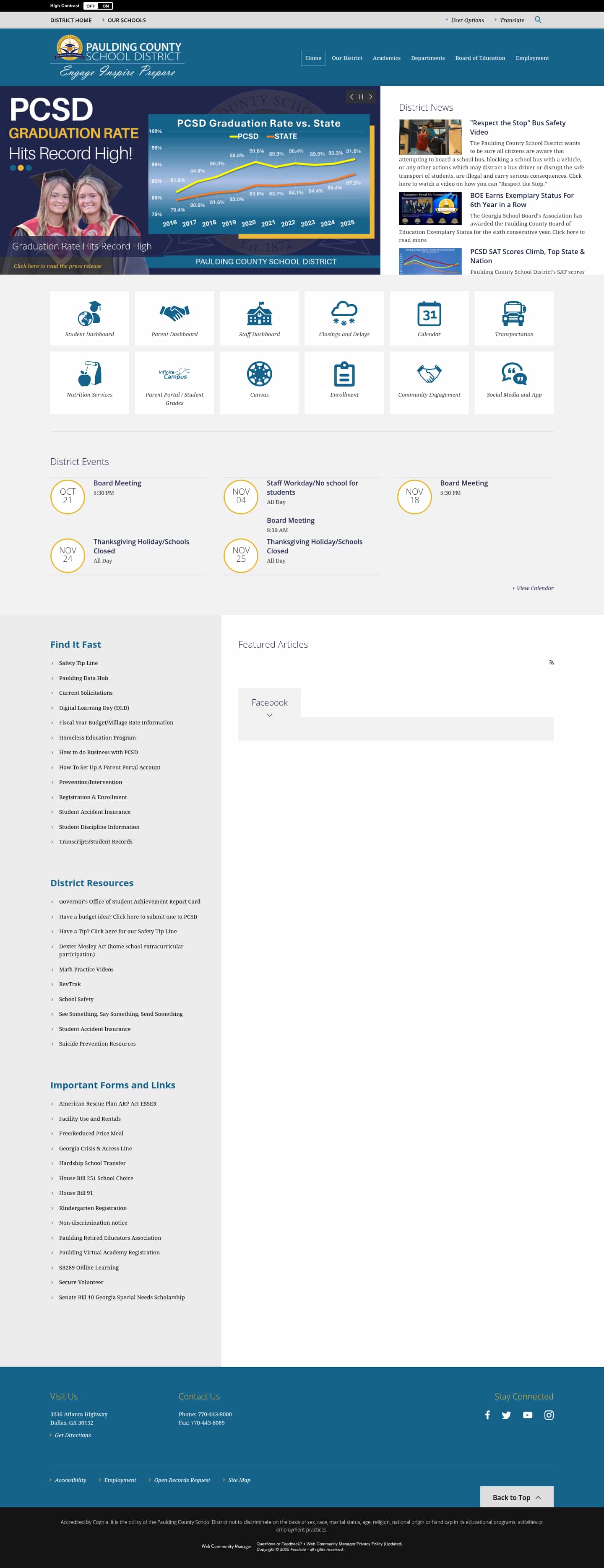Open the Transcripts/Student Records link
604x1568 pixels.
click(x=96, y=841)
